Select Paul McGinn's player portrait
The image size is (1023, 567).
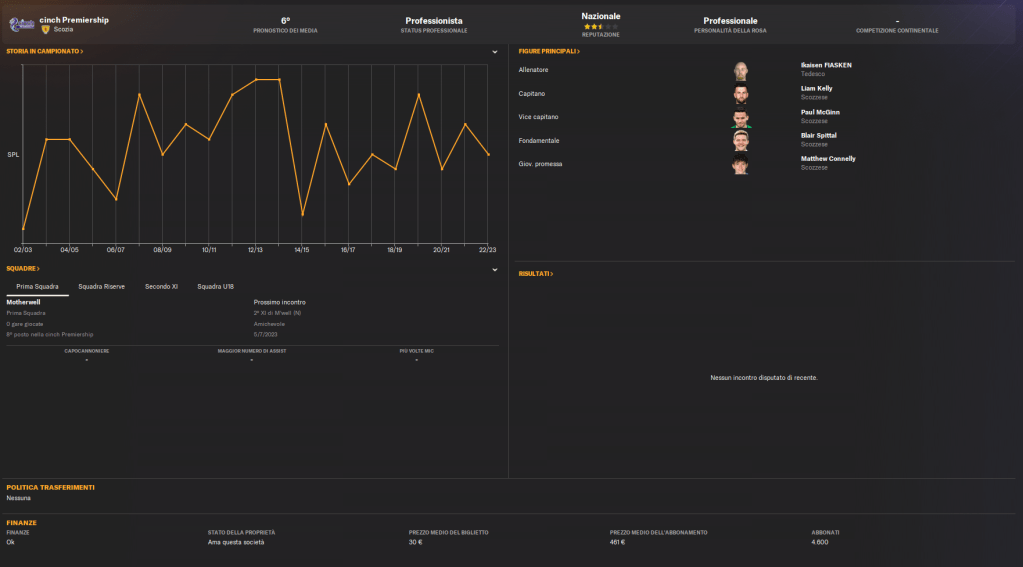740,117
